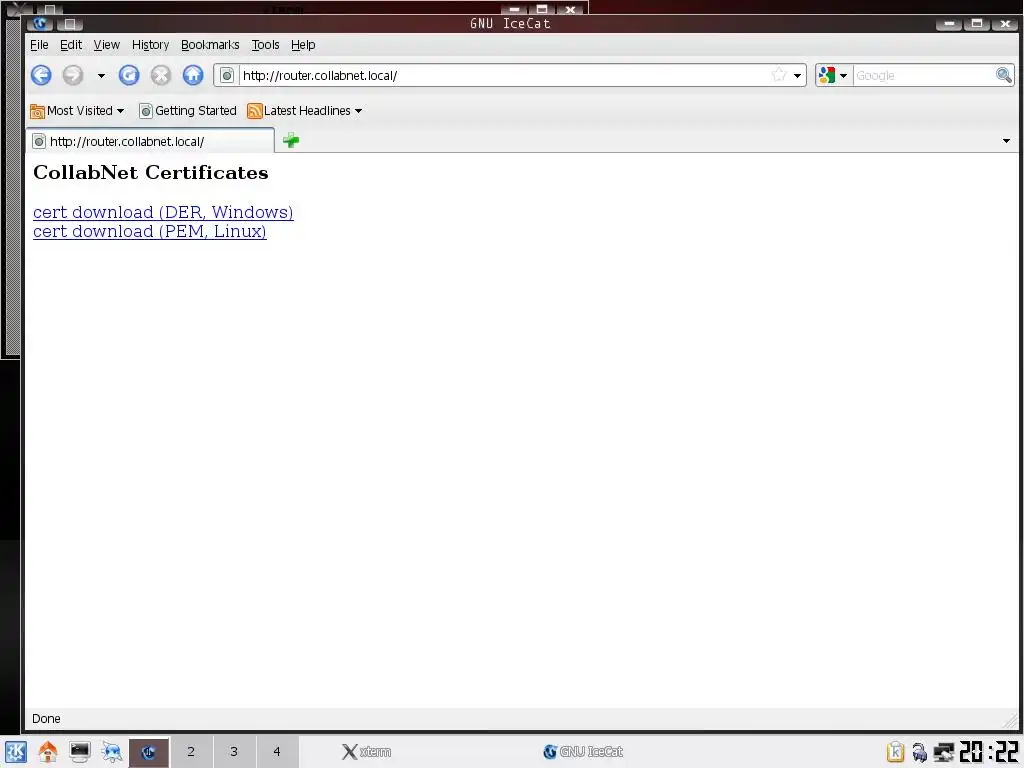
Task: Switch to virtual desktop 1
Action: click(x=149, y=752)
